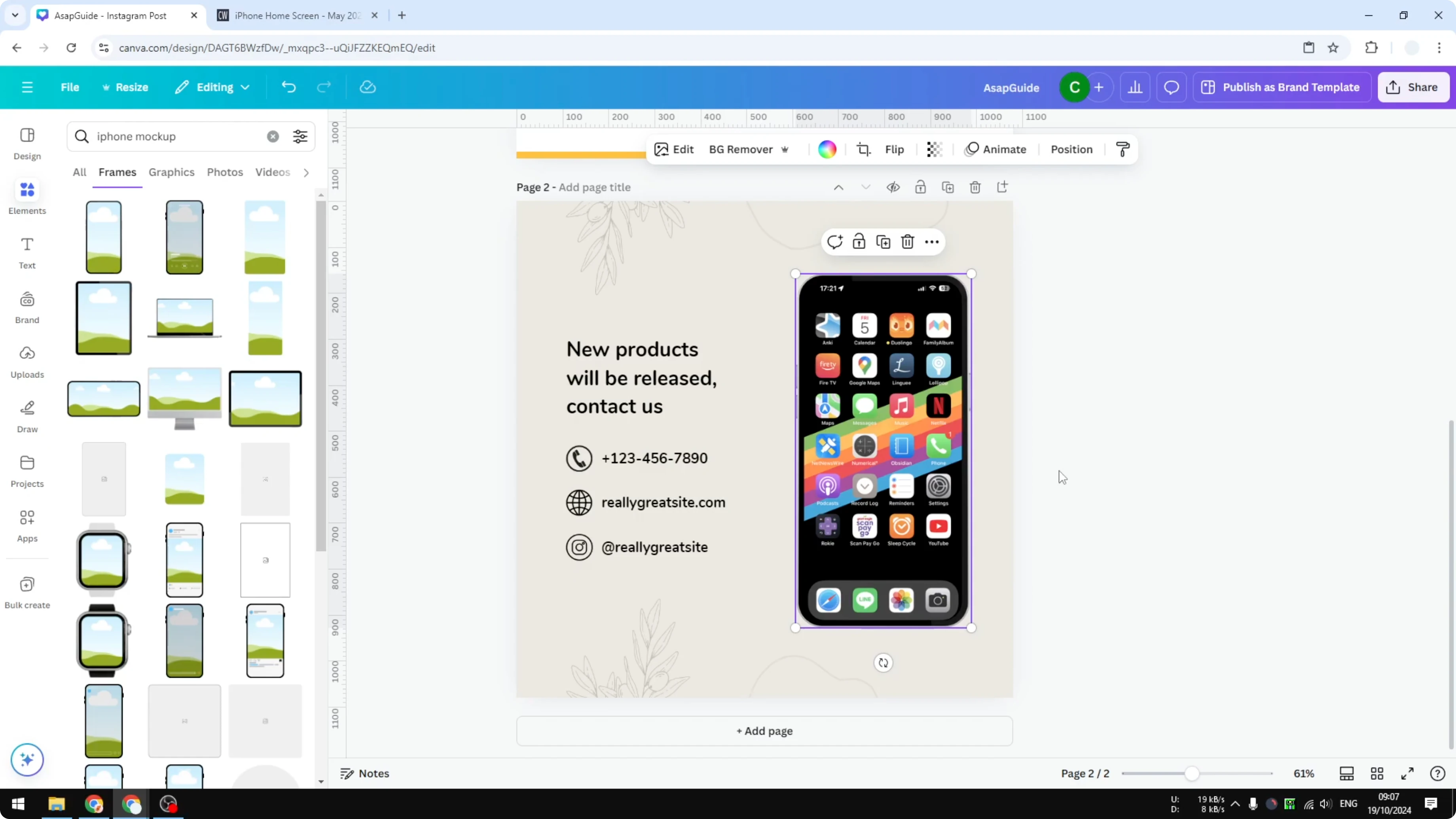The image size is (1456, 819).
Task: Expand the BG Remover dropdown arrow
Action: (x=785, y=149)
